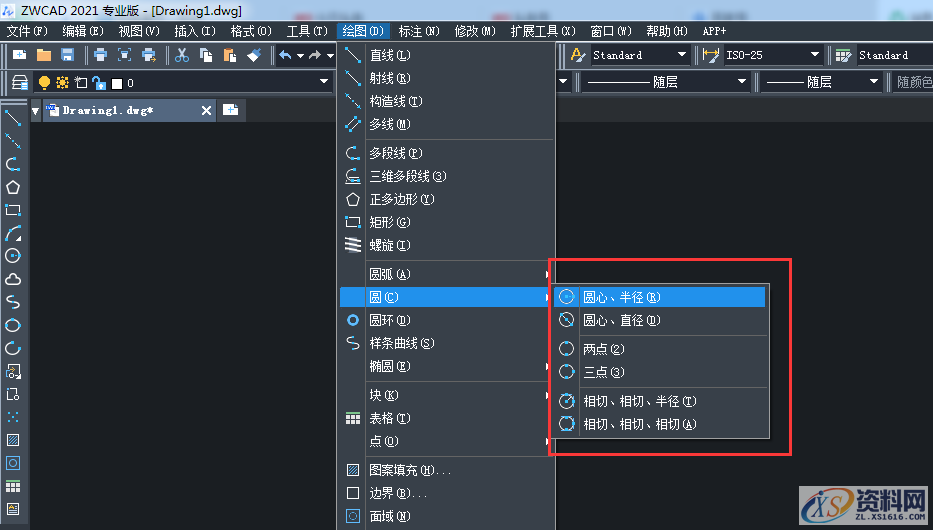This screenshot has width=933, height=530.
Task: Open the second 随层 lineweight dropdown
Action: click(x=873, y=82)
